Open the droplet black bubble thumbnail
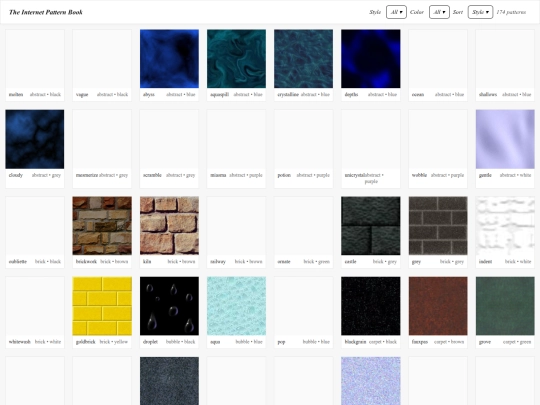This screenshot has height=405, width=540. [169, 306]
